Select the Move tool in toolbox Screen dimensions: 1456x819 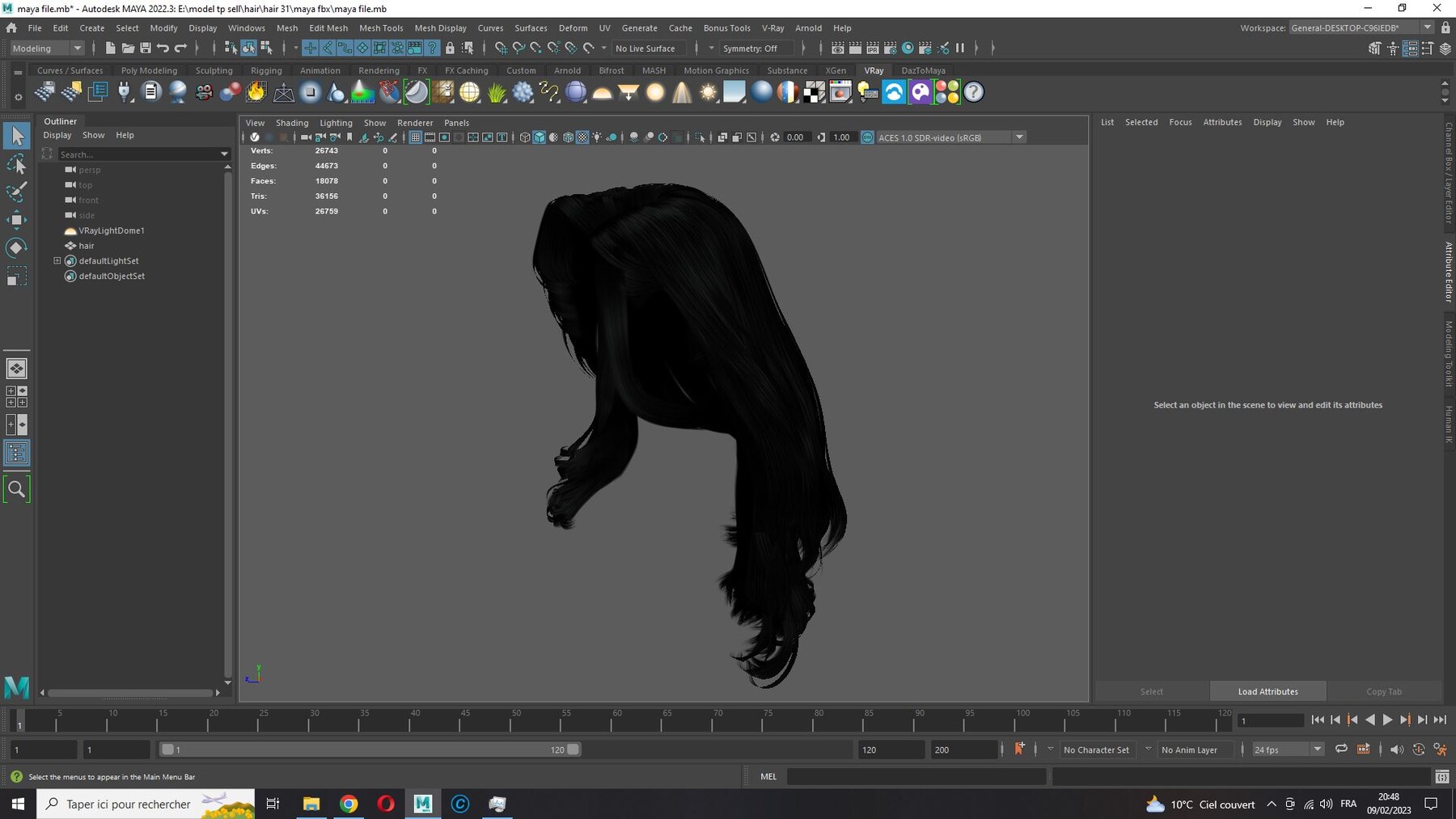pos(16,220)
